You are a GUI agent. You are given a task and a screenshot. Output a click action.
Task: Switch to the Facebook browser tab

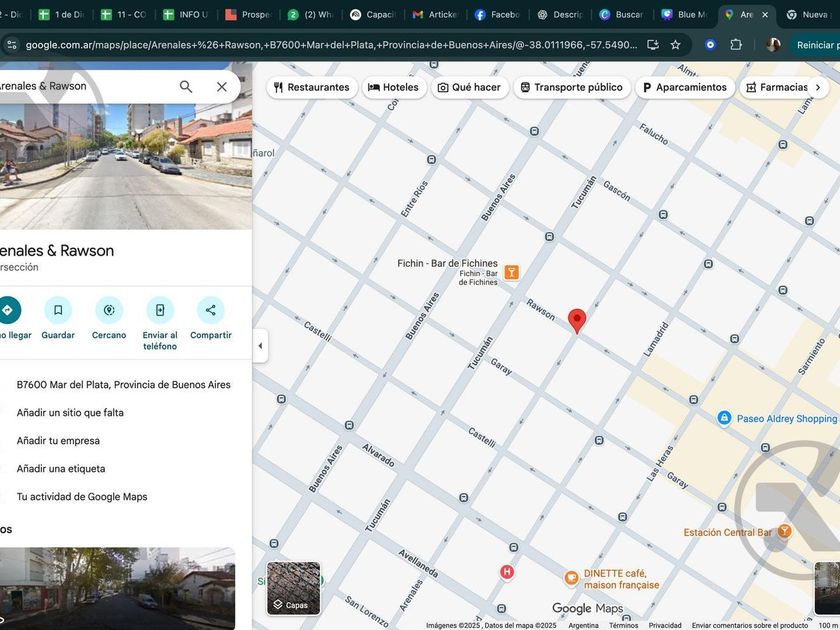point(498,14)
